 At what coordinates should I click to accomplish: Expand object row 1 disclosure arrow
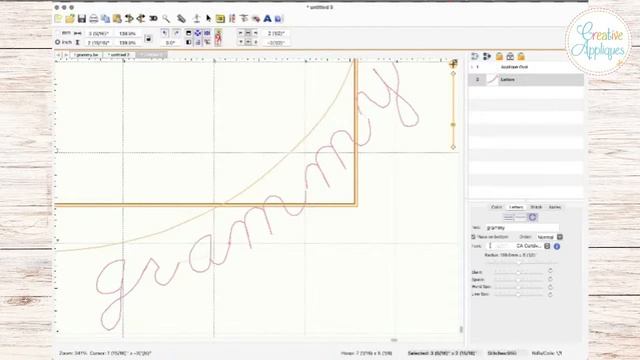click(x=472, y=67)
